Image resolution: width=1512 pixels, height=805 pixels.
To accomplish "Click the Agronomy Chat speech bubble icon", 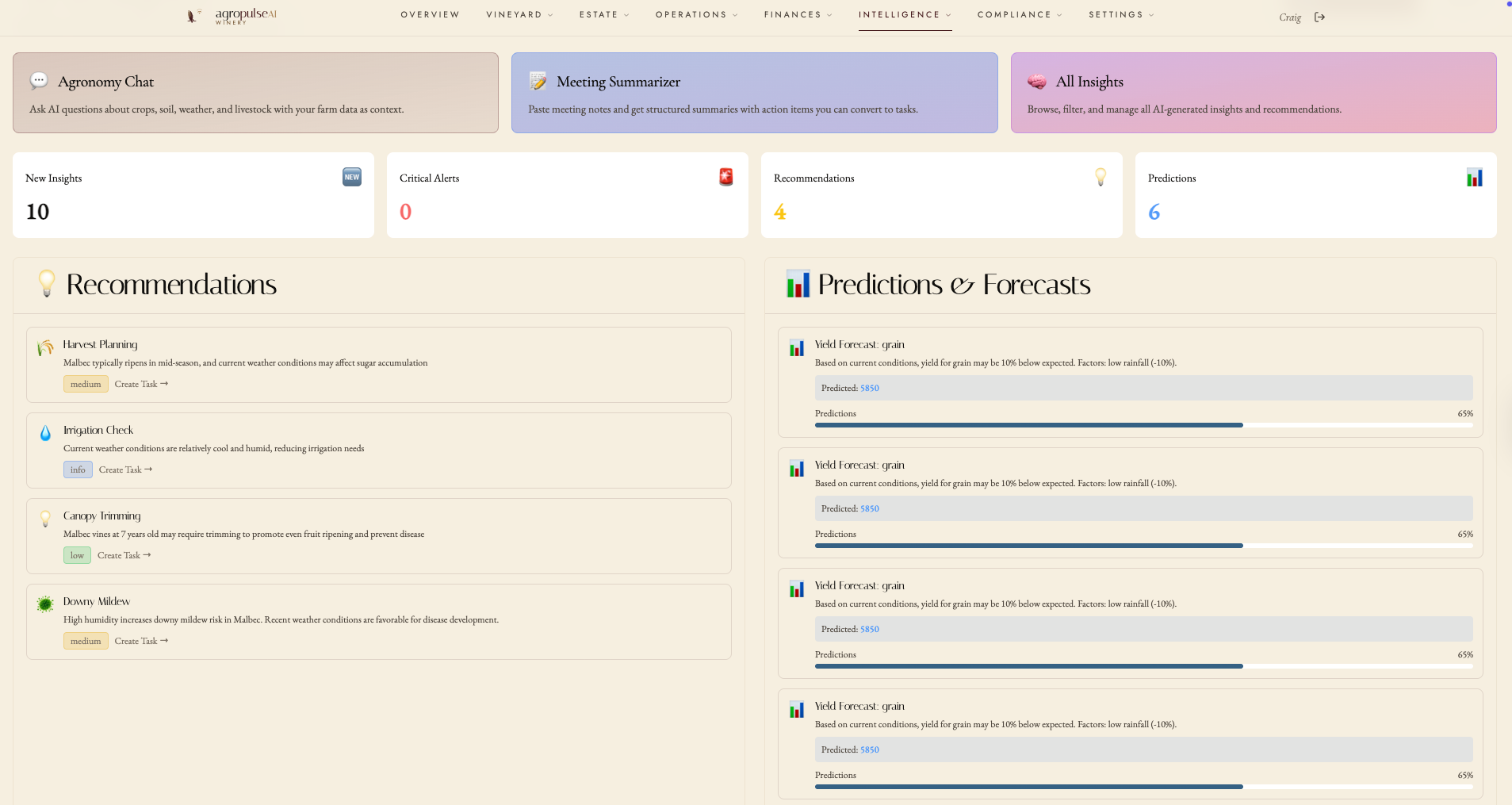I will 39,81.
